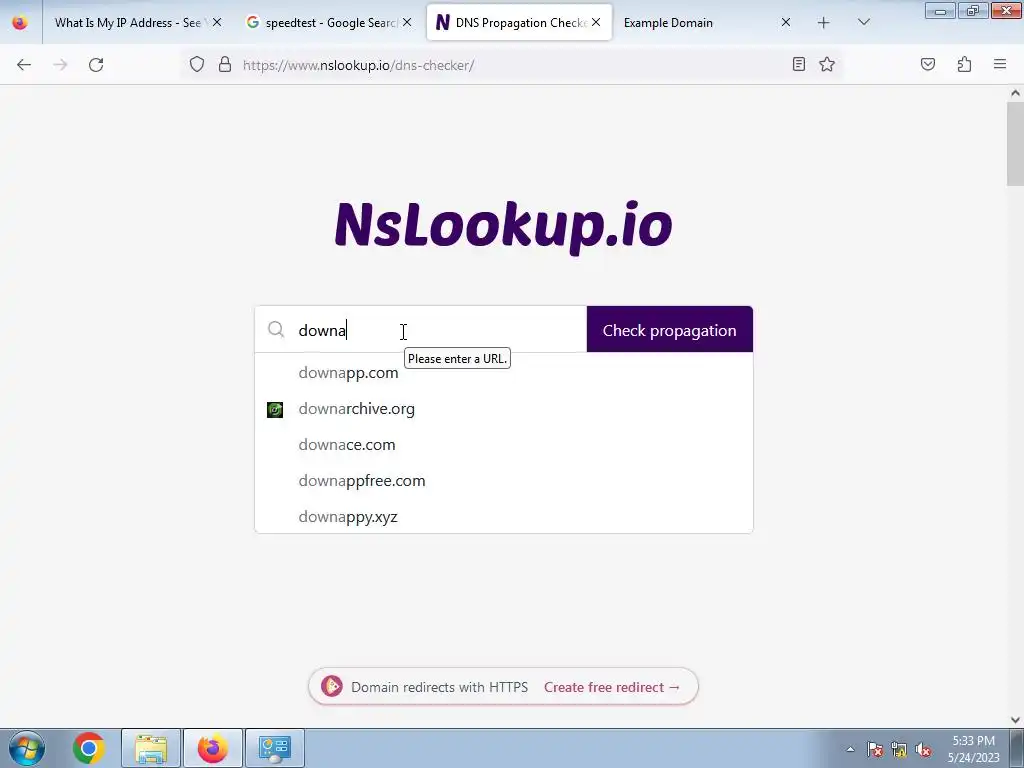This screenshot has width=1024, height=768.
Task: Click the Create free redirect link
Action: [612, 687]
